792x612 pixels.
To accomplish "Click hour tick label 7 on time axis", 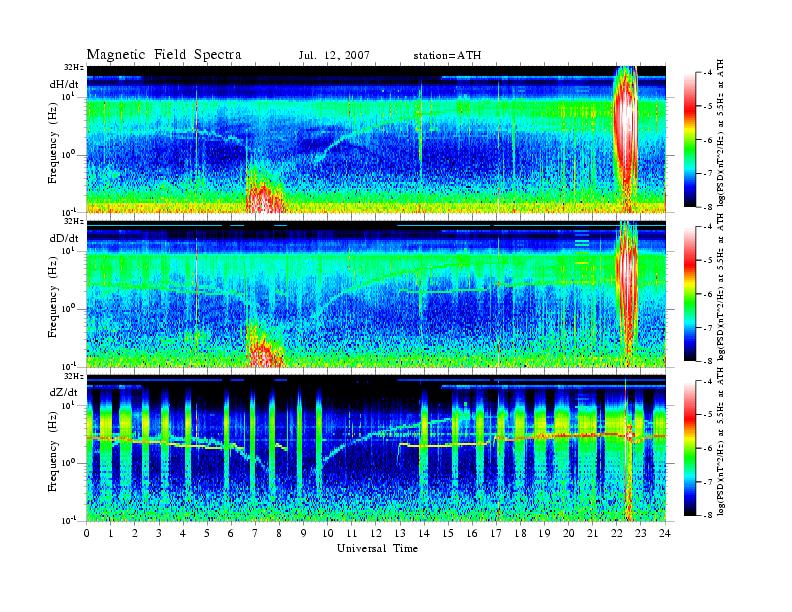I will click(255, 533).
